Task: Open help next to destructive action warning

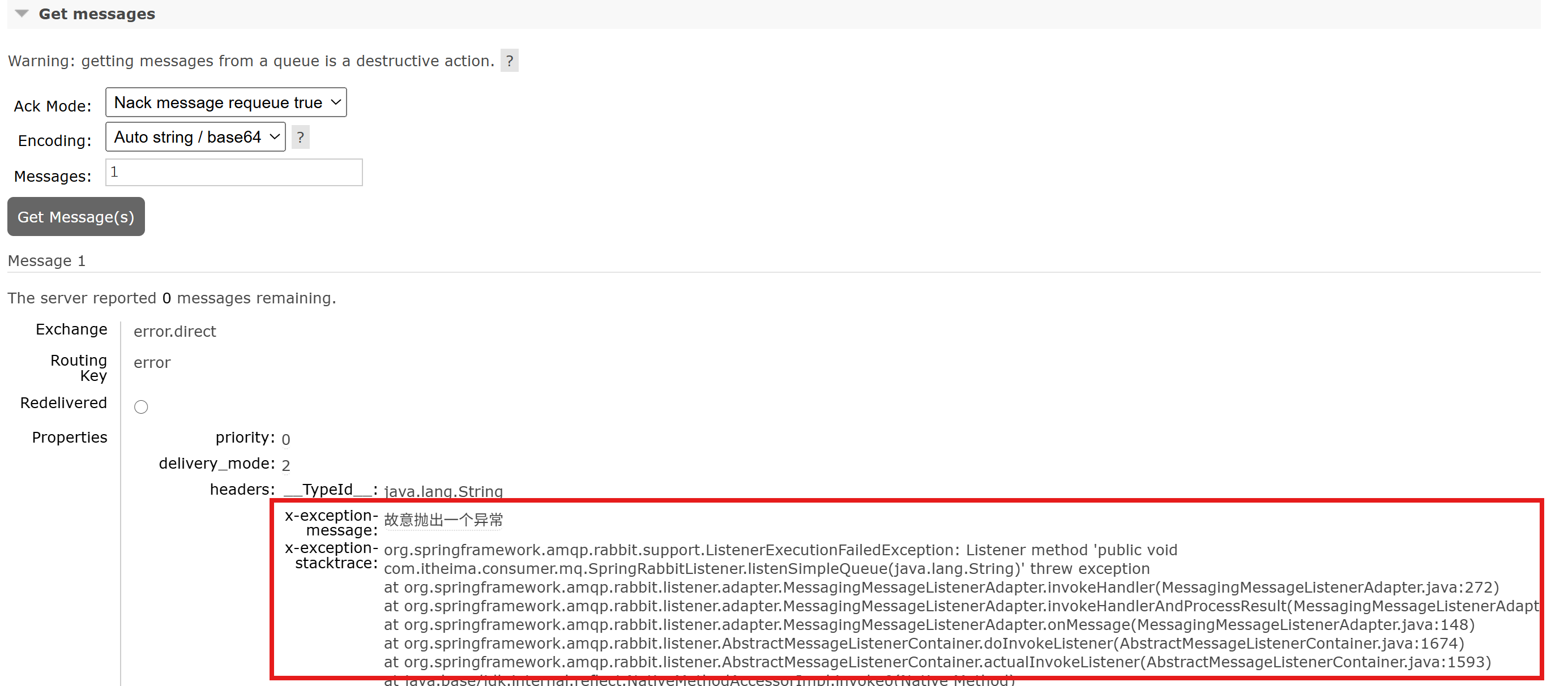Action: pyautogui.click(x=509, y=61)
